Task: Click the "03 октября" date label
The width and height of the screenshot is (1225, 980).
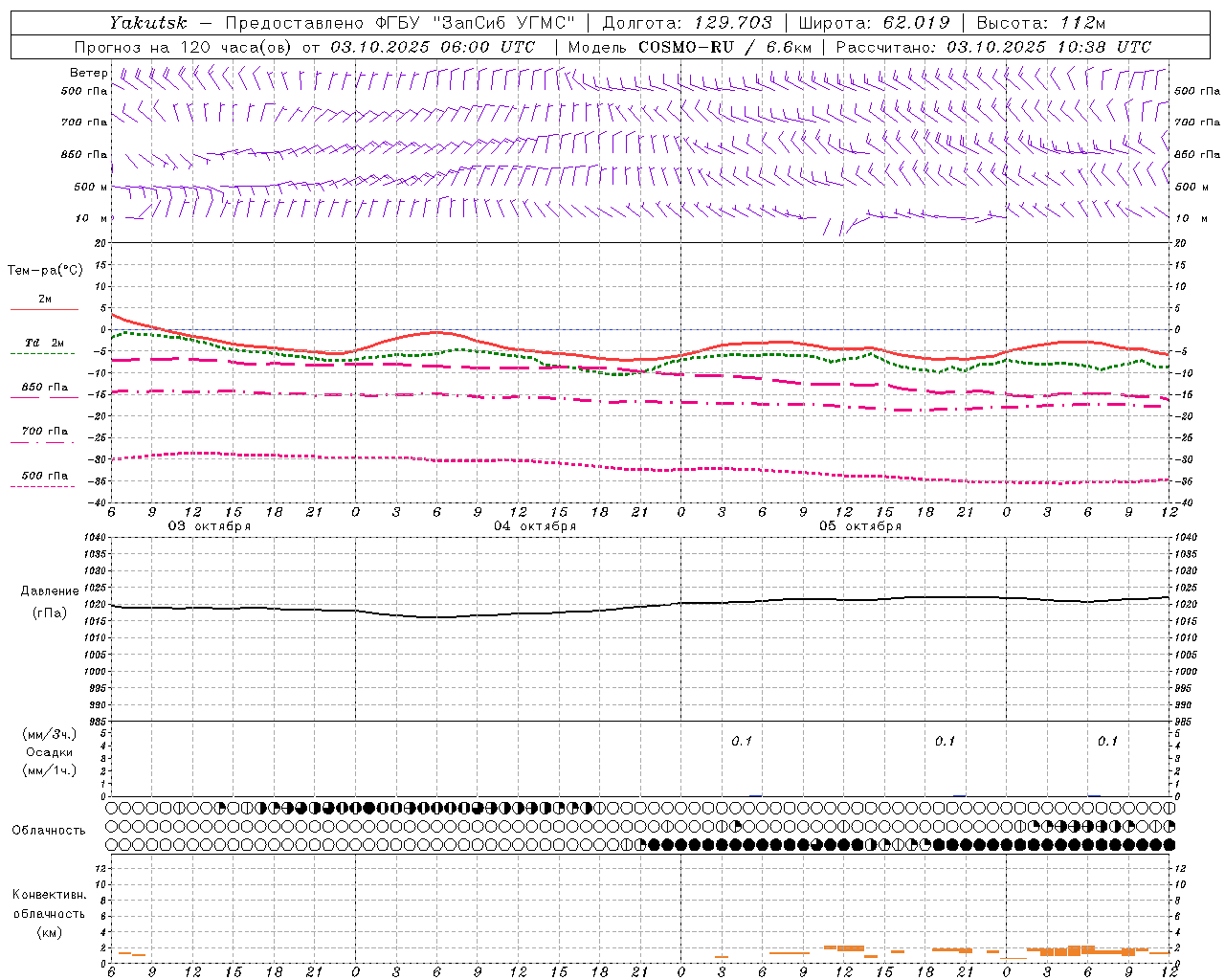Action: pyautogui.click(x=210, y=526)
